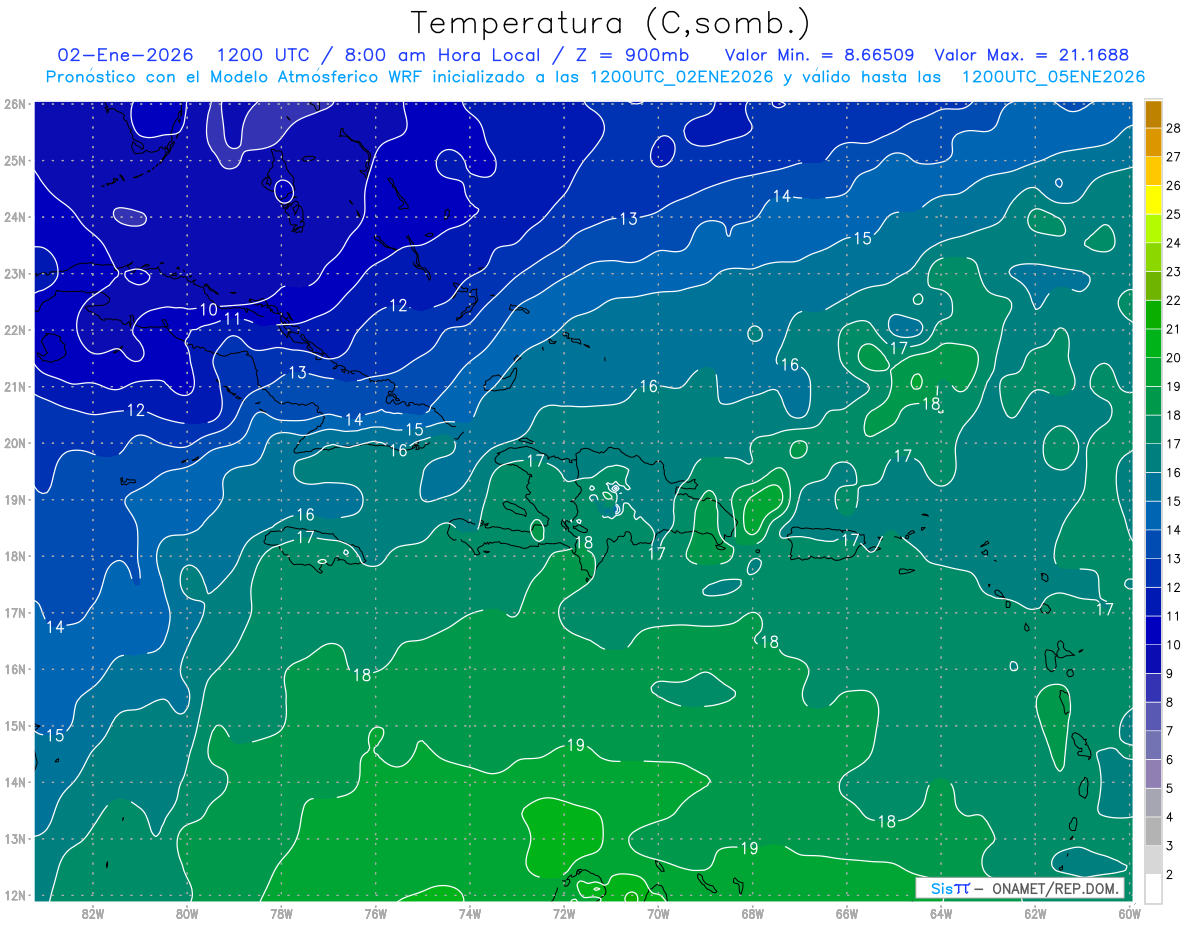Viewport: 1200px width, 927px height.
Task: Click the valid-until time "1200UTC_05ENE2026"
Action: (1053, 77)
